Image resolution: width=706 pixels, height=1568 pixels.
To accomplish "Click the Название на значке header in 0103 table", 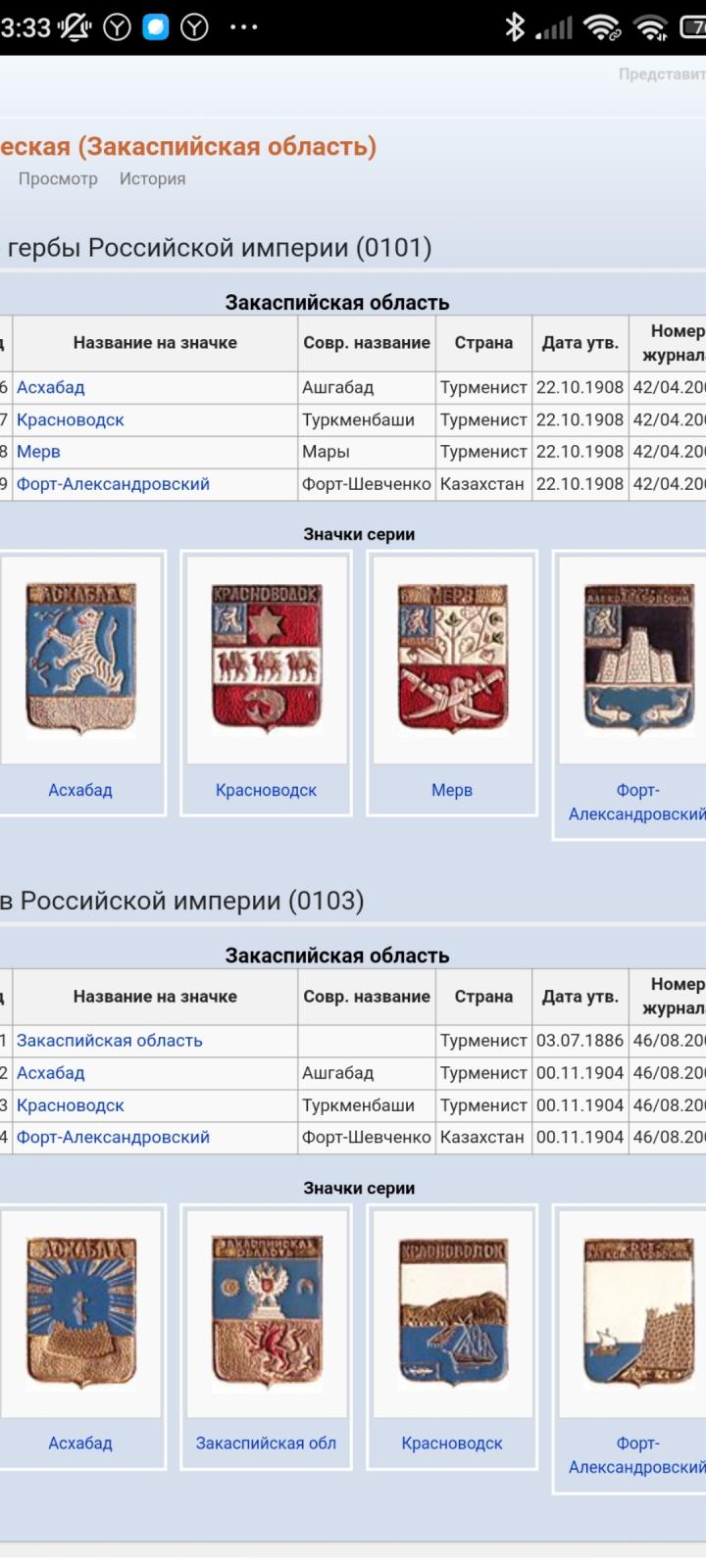I will pos(155,997).
